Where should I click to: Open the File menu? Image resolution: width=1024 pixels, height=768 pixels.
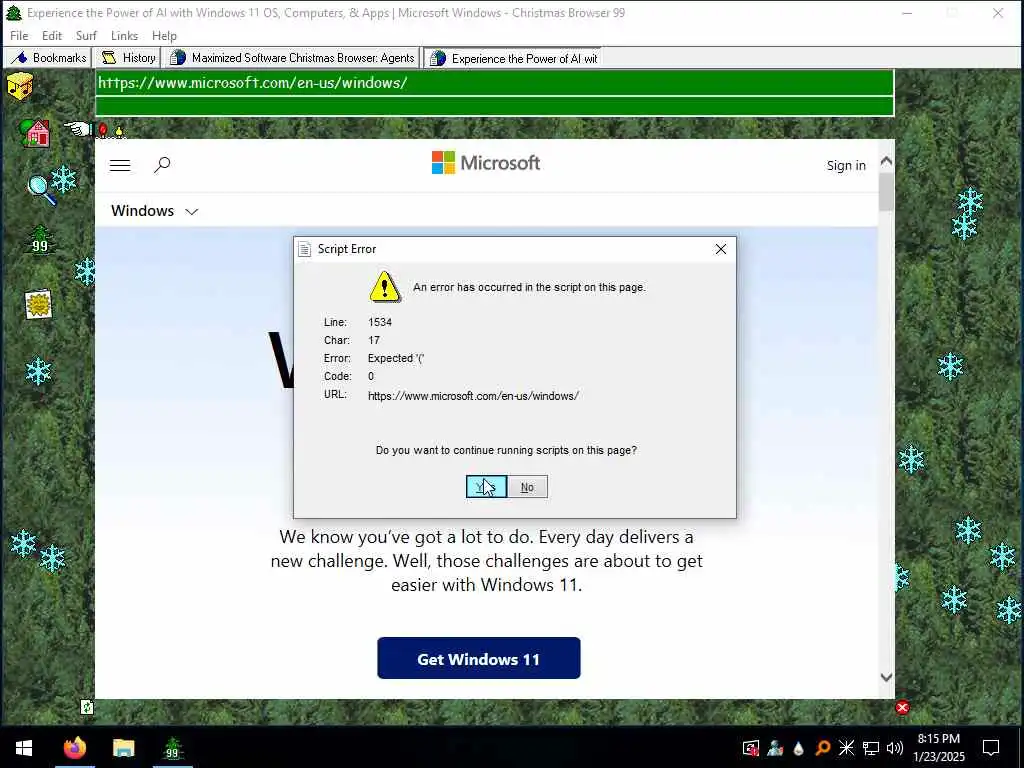(x=19, y=35)
